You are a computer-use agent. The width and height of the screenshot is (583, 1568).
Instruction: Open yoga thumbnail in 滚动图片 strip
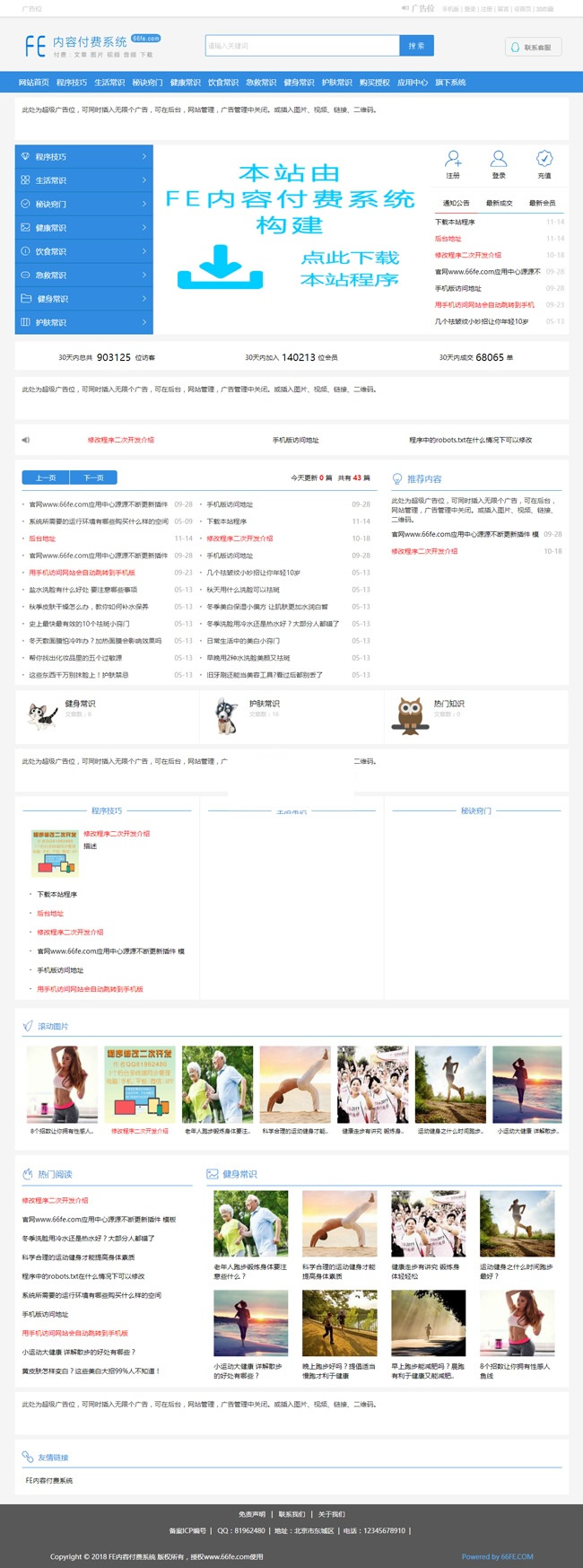(294, 1084)
